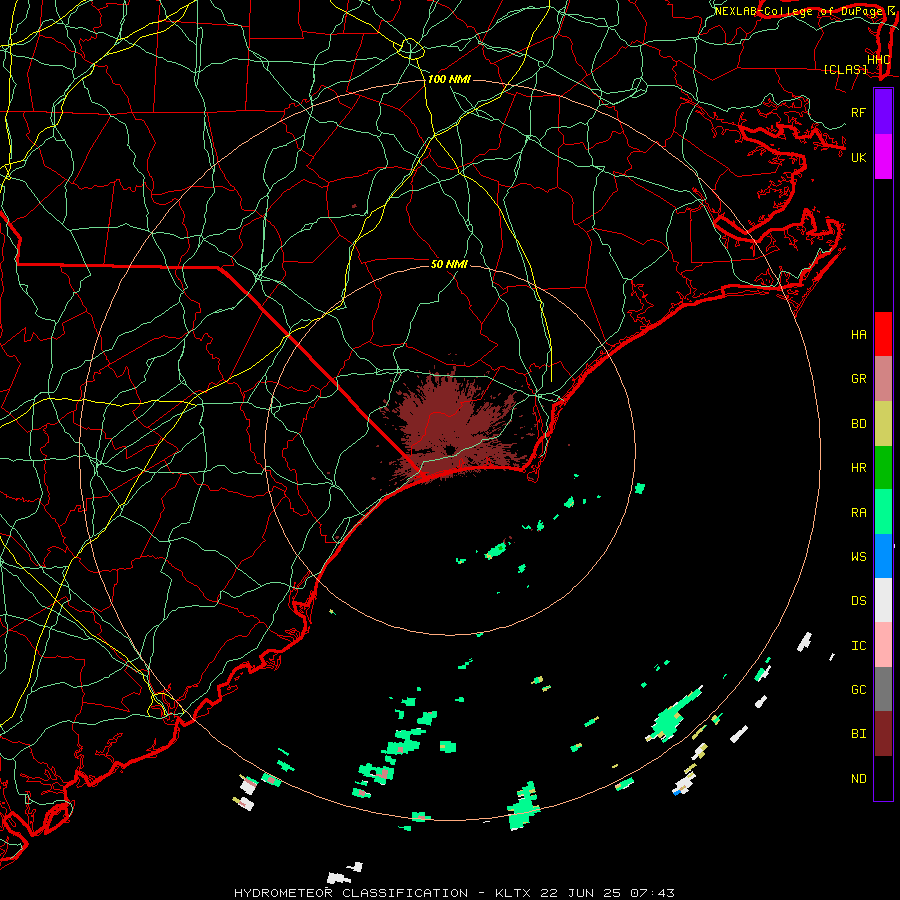Viewport: 900px width, 900px height.
Task: Click the HA red legend swatch
Action: click(x=883, y=334)
